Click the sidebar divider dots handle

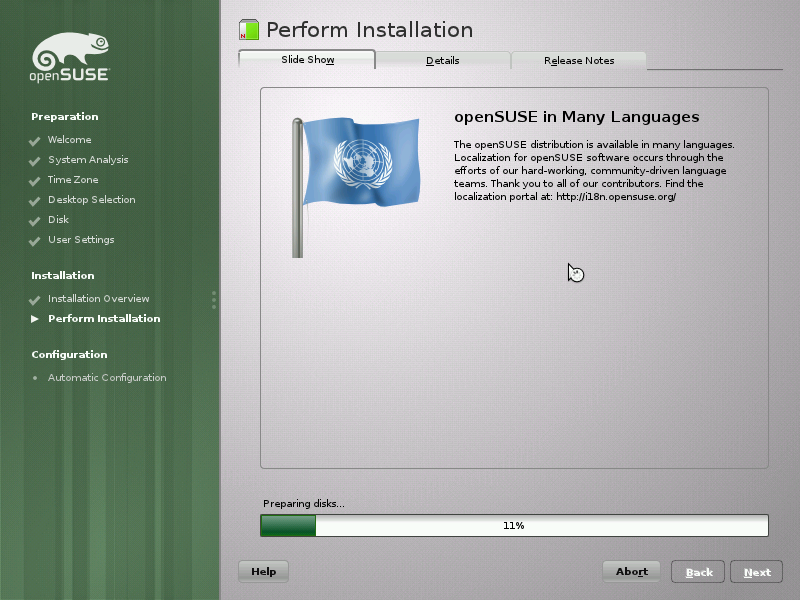213,300
